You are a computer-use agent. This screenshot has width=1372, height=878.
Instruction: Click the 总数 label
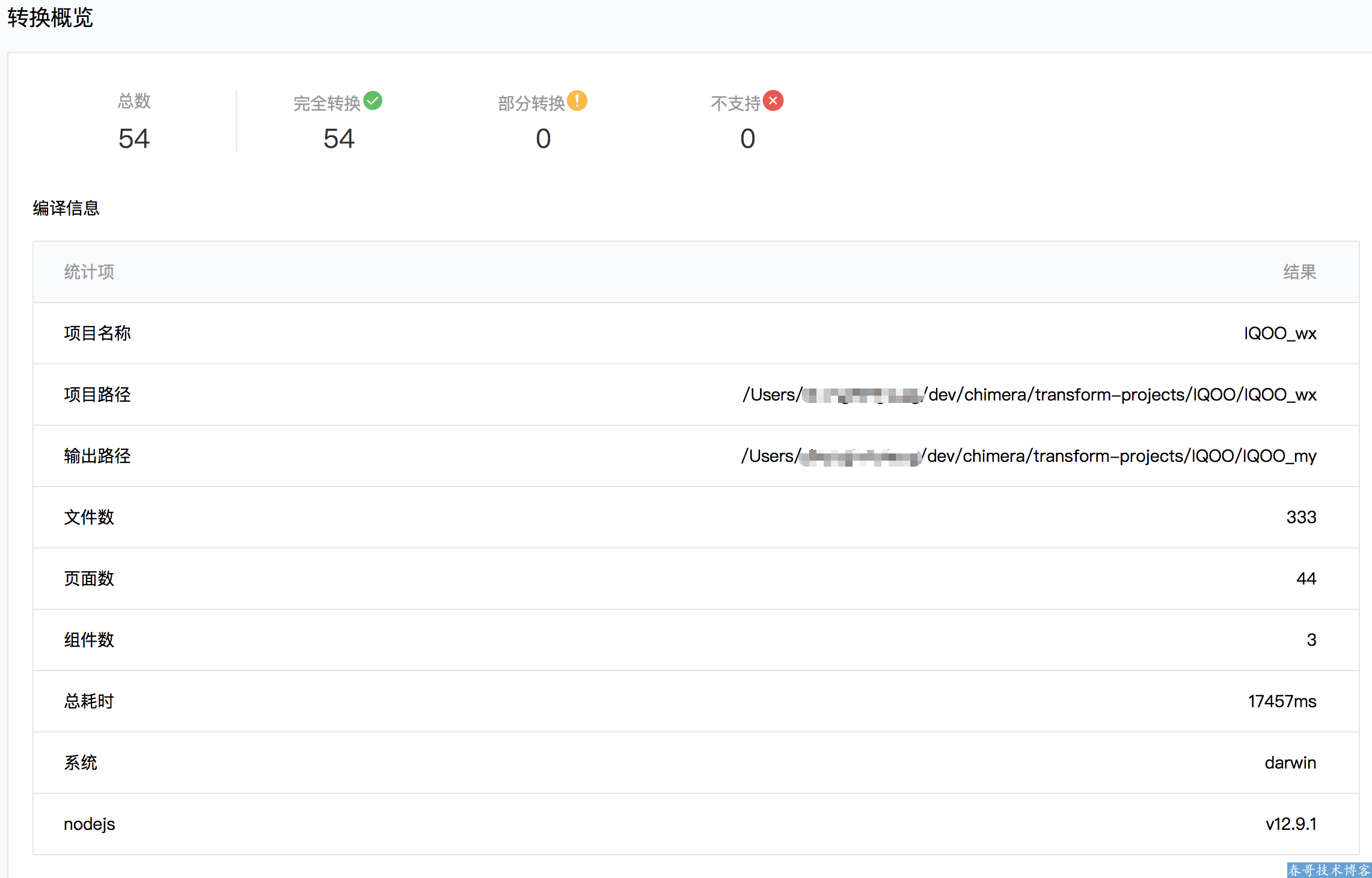pos(134,101)
